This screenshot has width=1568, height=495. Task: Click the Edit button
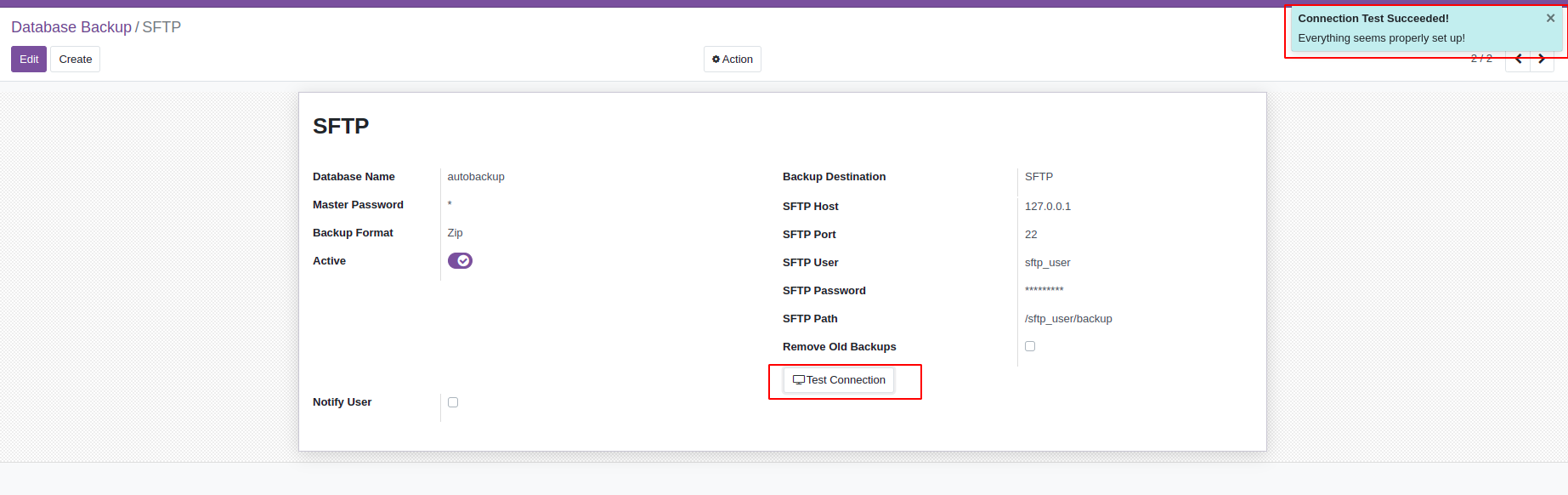(x=29, y=60)
